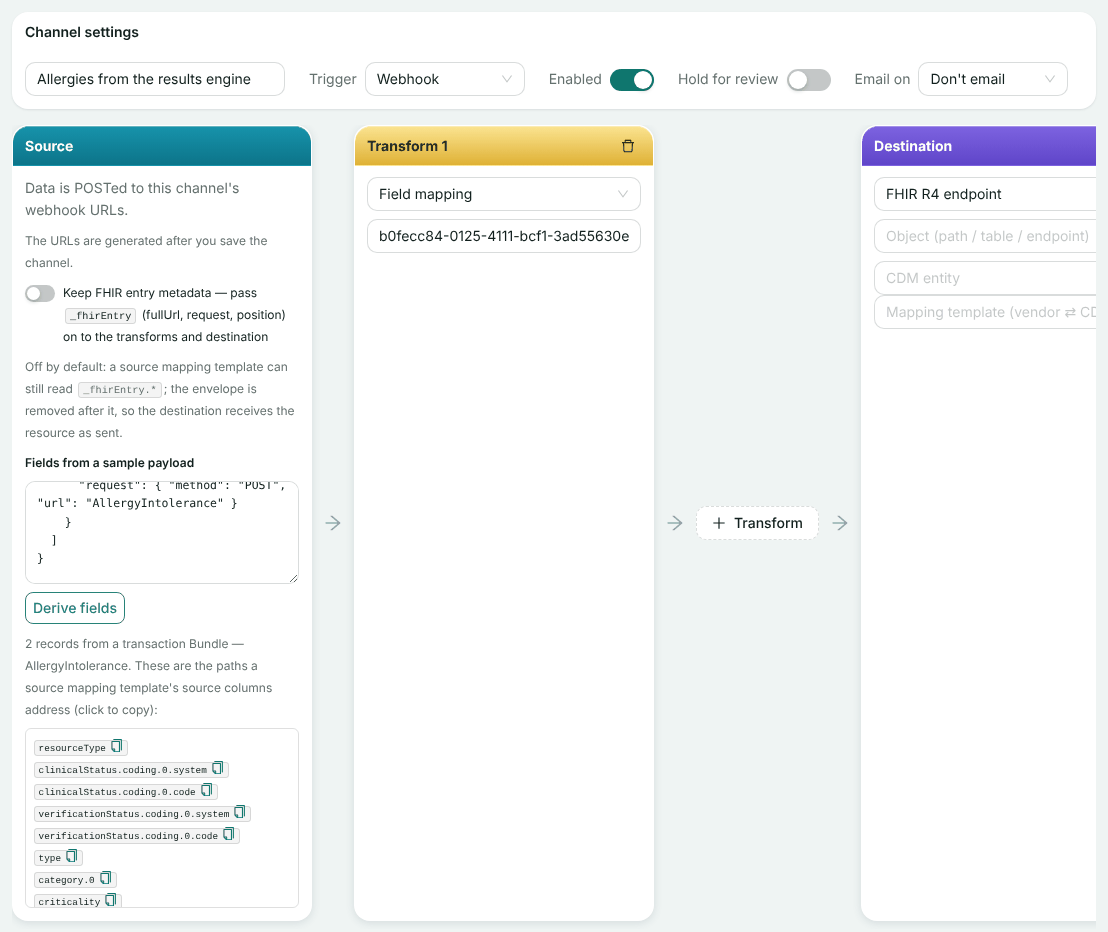The width and height of the screenshot is (1108, 932).
Task: Expand the Field mapping type dropdown
Action: [x=504, y=194]
